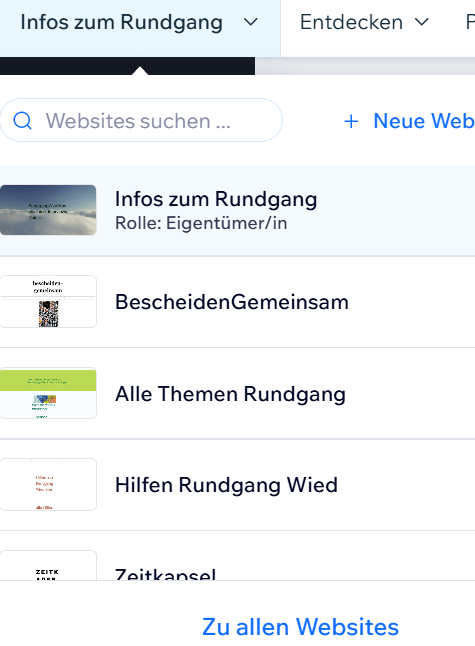Select the BescheidenGemeinsam site
The image size is (475, 646).
(x=237, y=302)
